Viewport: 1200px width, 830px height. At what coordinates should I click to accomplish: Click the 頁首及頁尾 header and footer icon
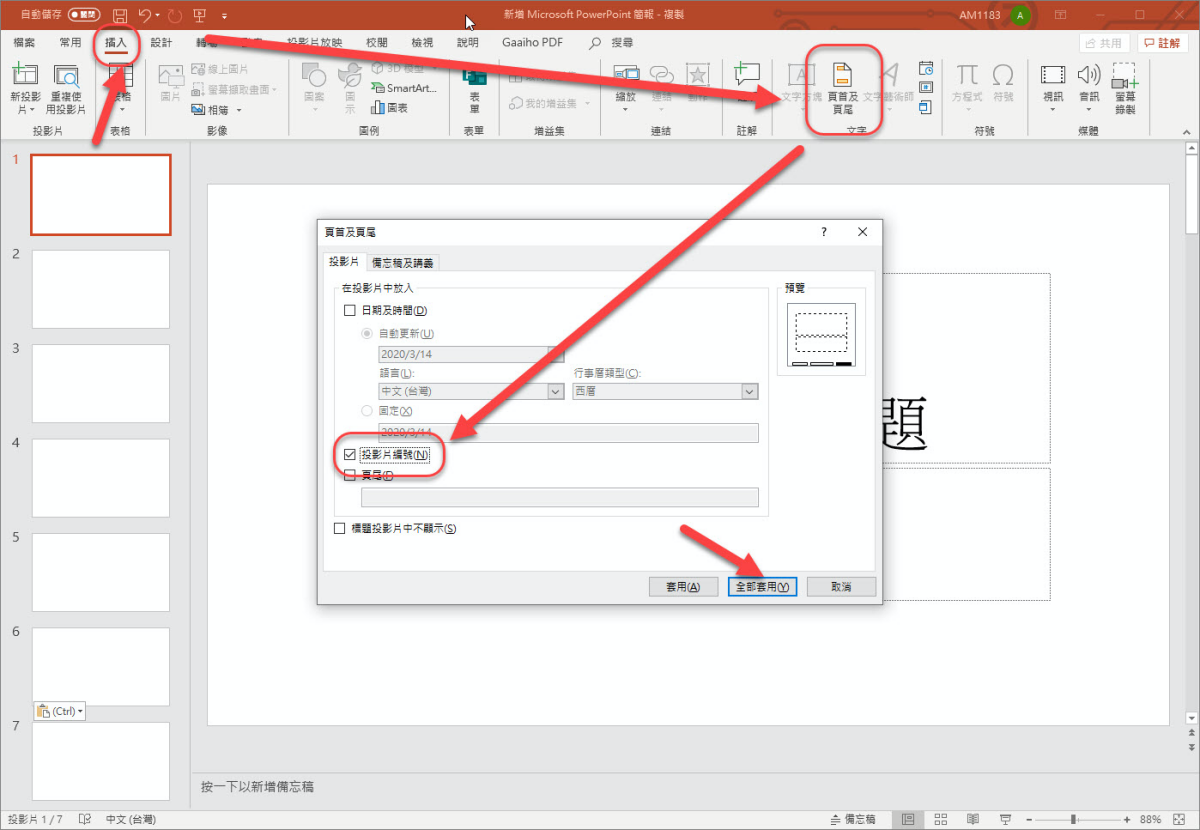point(842,75)
